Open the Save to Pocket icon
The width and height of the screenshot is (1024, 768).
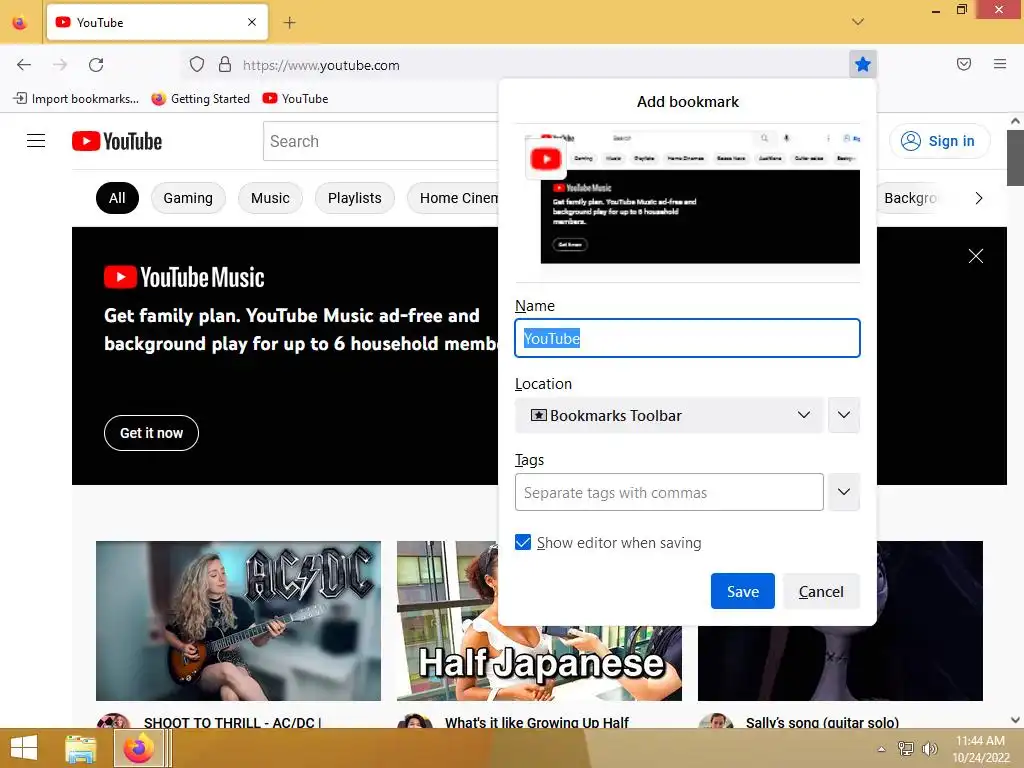963,64
